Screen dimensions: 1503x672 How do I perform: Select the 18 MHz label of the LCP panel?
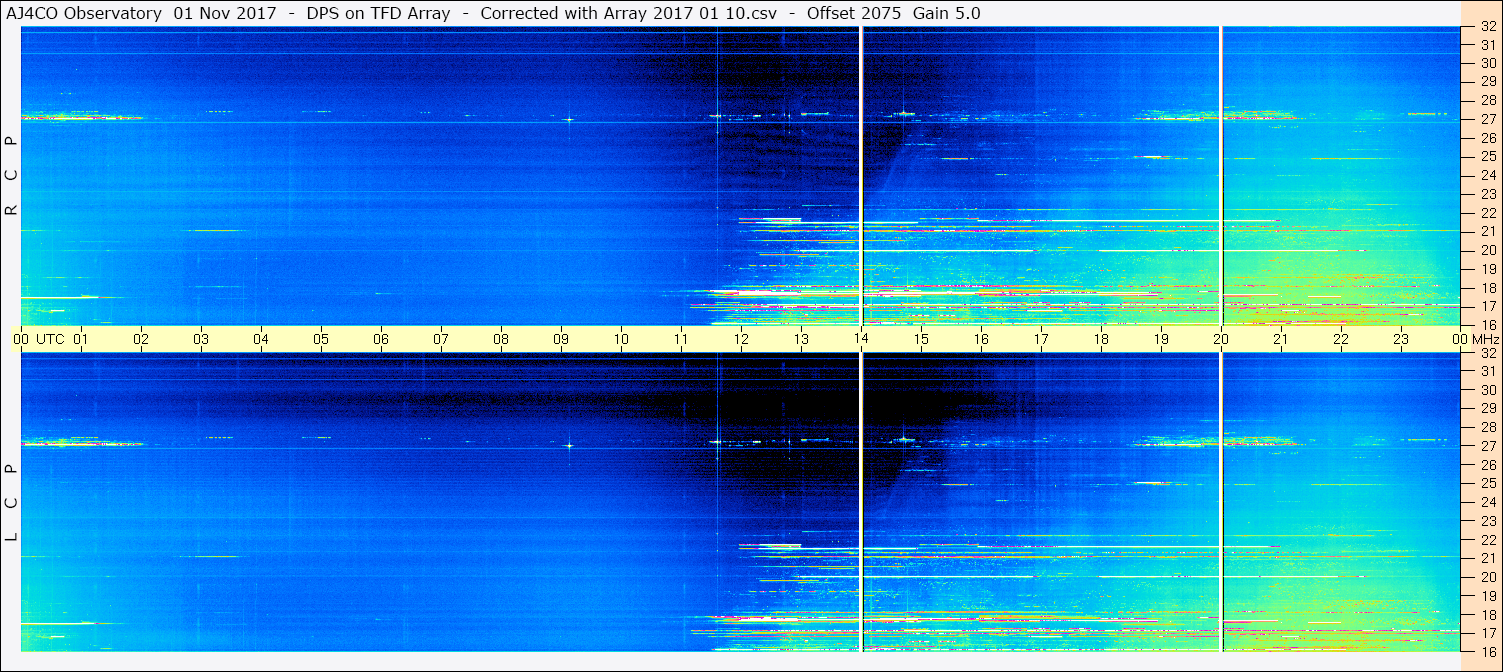coord(1488,614)
